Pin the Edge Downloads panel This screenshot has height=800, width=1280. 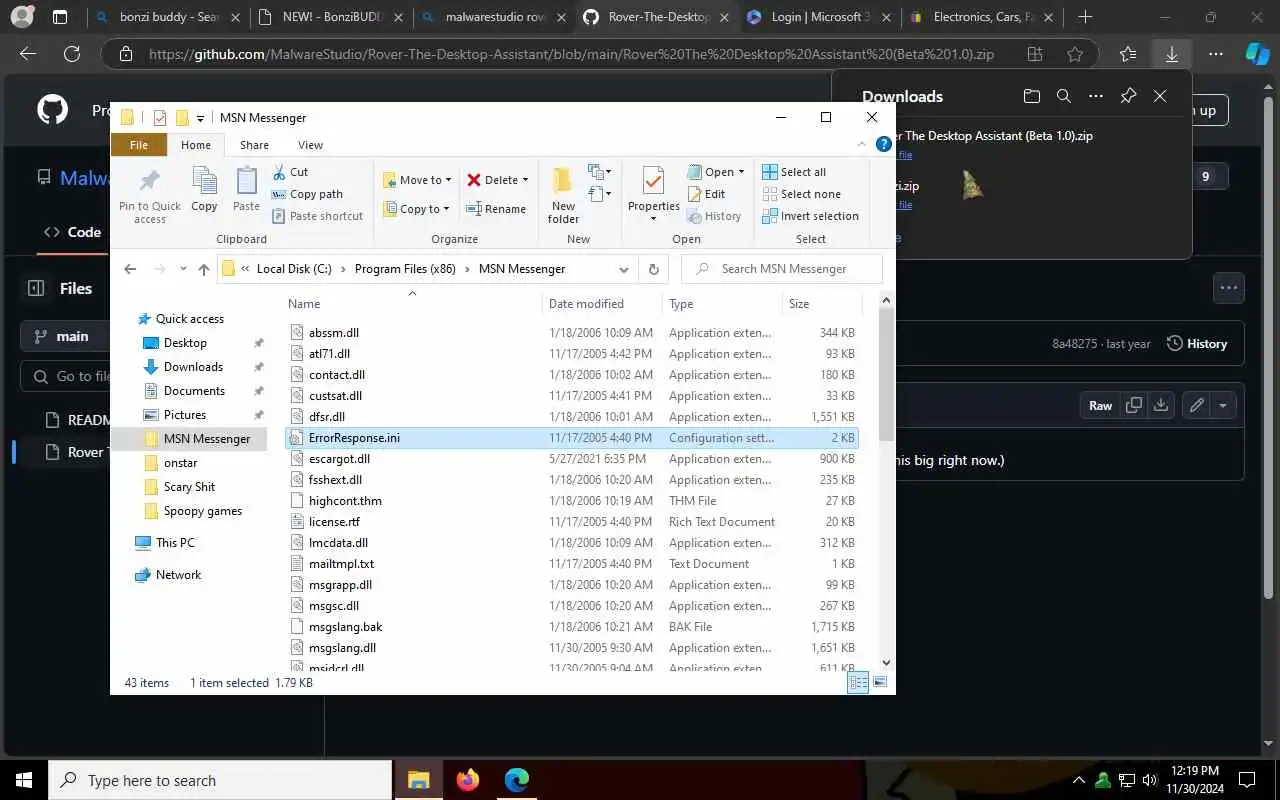[1128, 96]
